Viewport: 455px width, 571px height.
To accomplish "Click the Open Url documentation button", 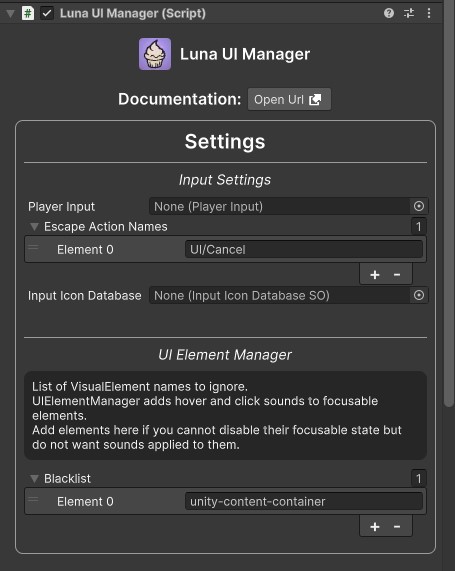I will [289, 99].
